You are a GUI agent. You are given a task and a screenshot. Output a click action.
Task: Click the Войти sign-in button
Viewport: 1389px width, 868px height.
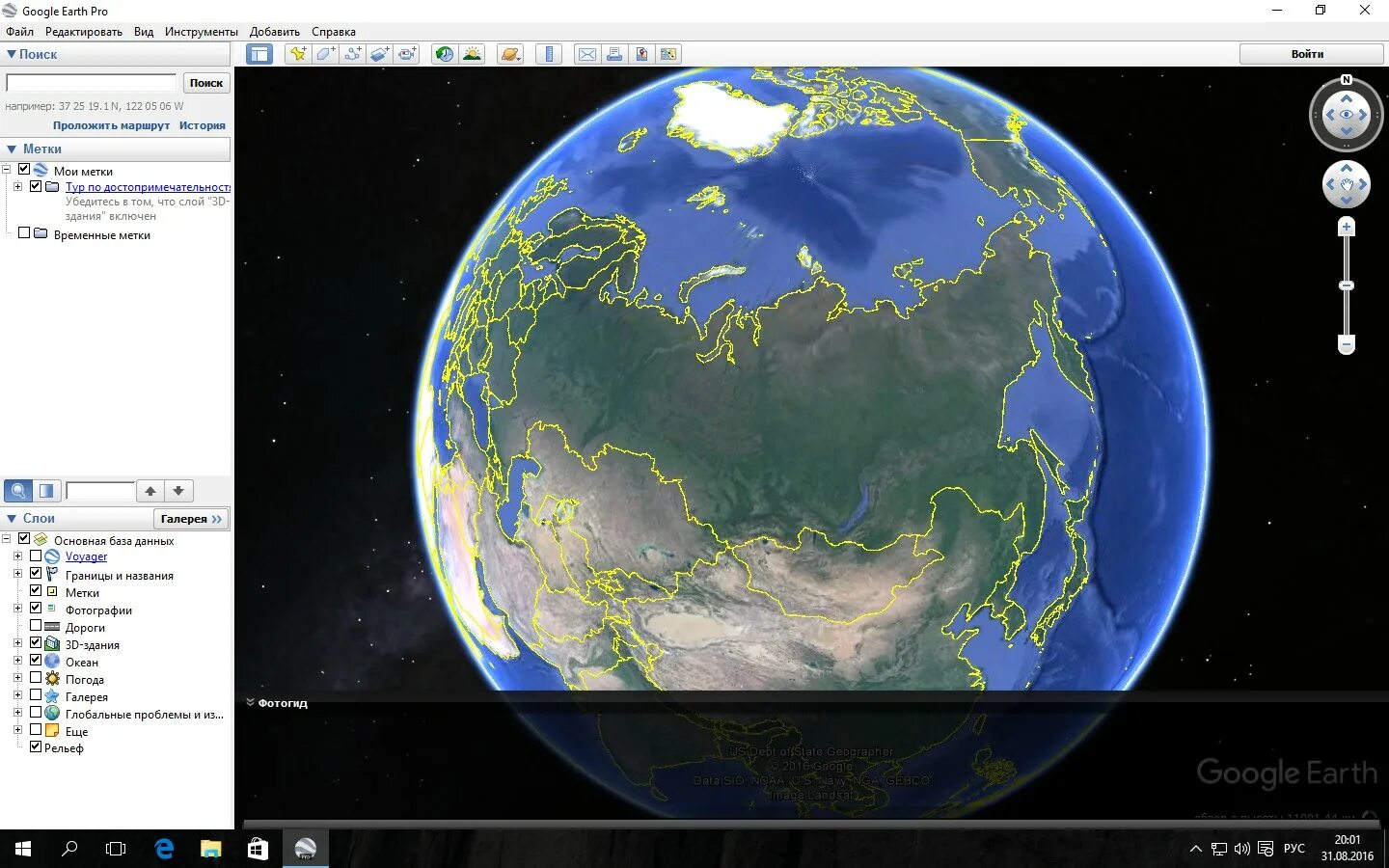(1308, 54)
